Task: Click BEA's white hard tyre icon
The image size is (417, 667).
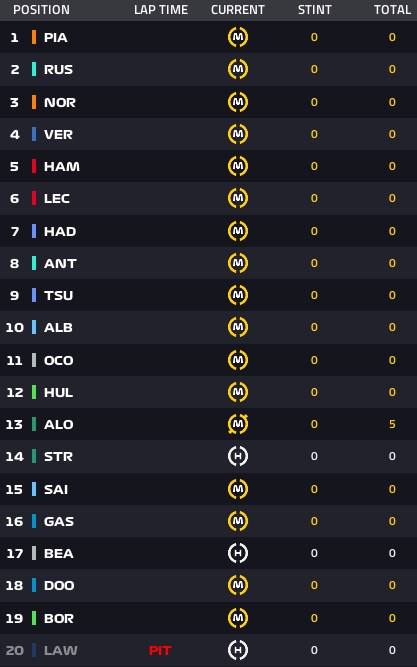Action: point(238,553)
